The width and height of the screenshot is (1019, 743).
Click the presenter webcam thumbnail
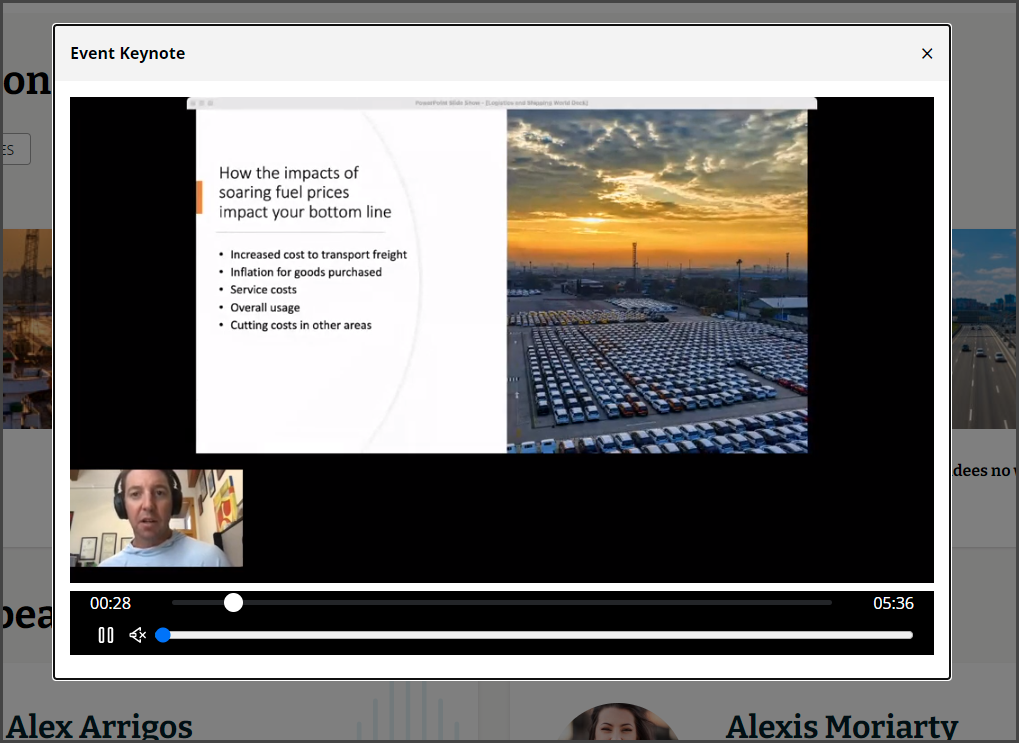(x=157, y=518)
